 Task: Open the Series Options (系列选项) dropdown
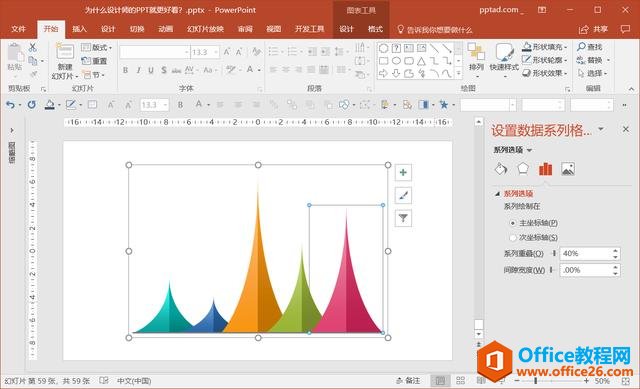point(513,150)
